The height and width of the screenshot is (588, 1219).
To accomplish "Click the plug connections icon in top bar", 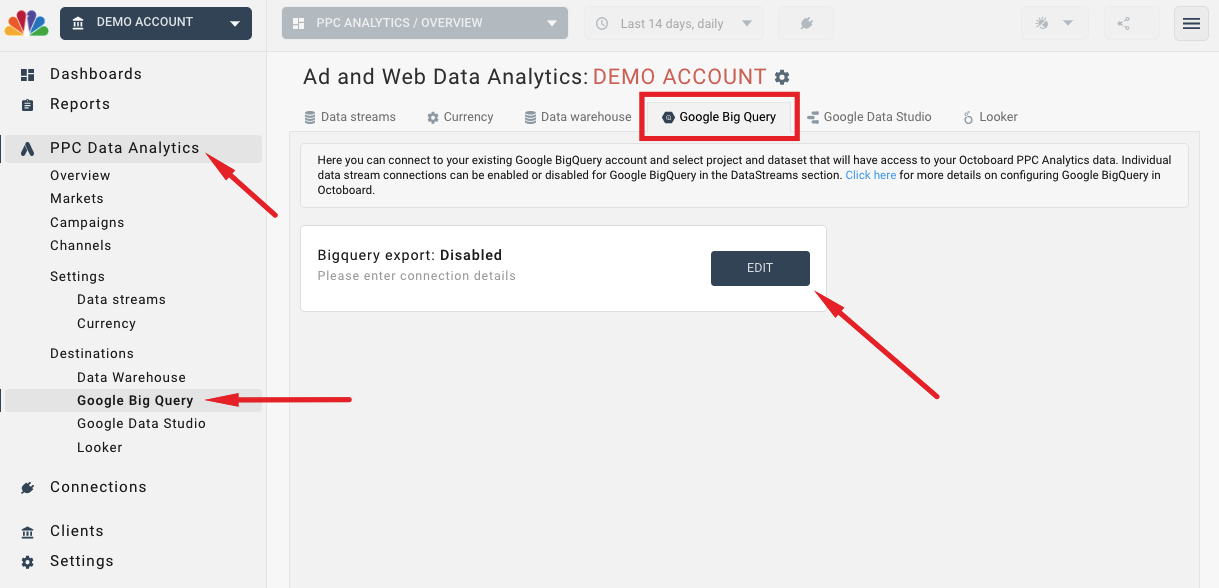I will click(806, 23).
